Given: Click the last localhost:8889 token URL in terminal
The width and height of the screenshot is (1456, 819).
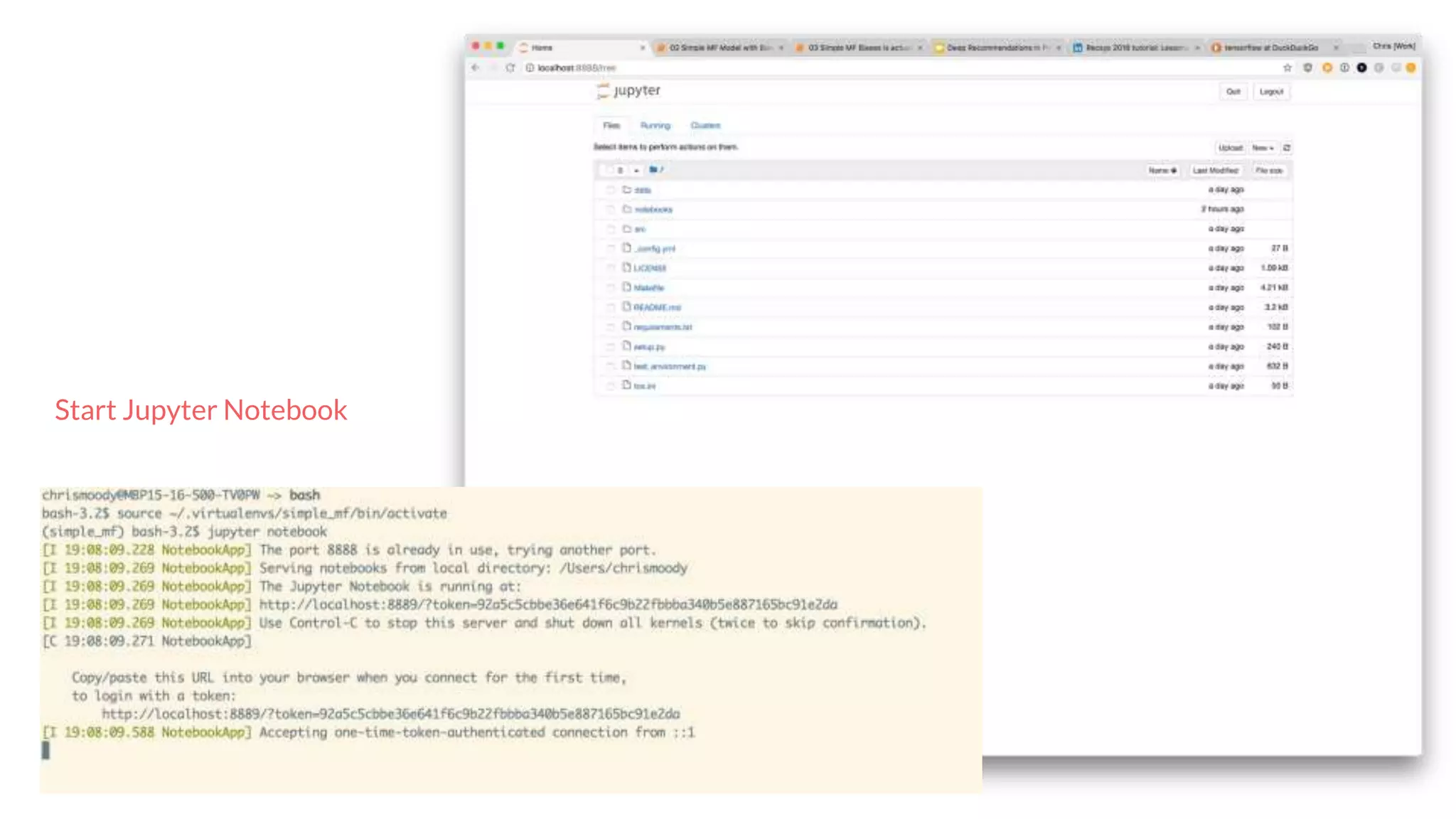Looking at the screenshot, I should click(391, 714).
